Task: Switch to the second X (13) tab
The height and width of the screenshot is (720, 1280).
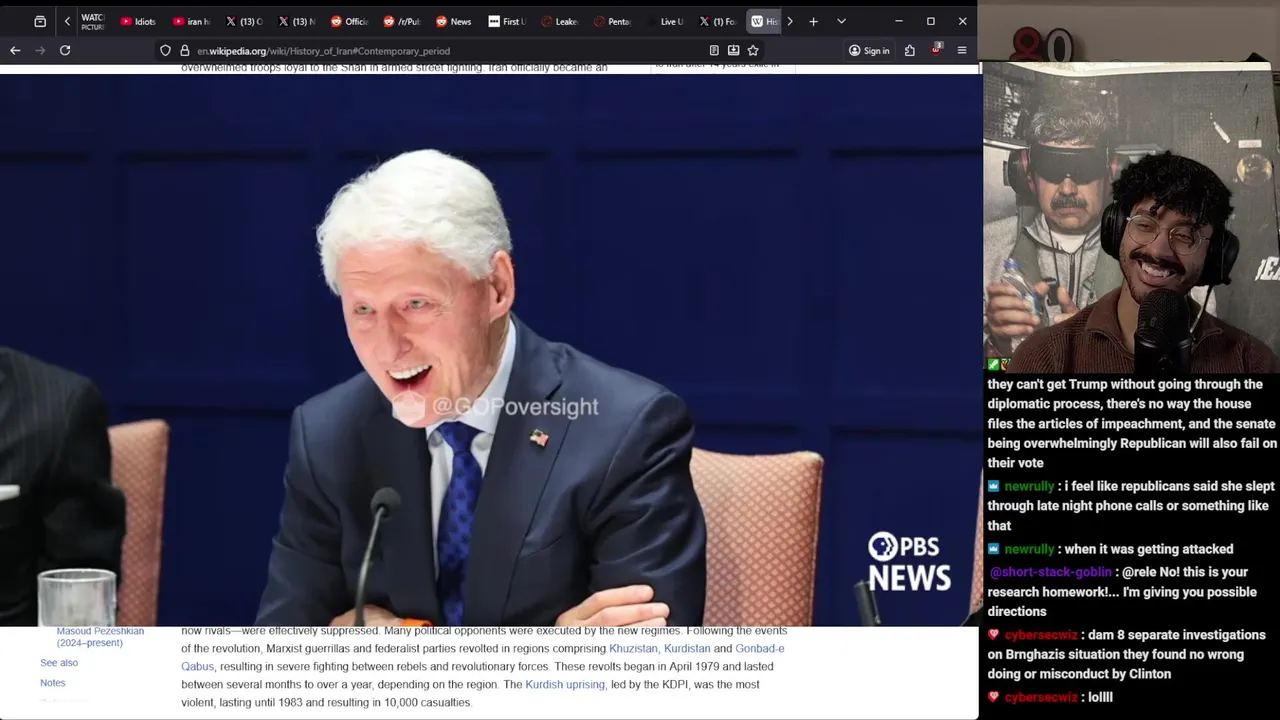Action: coord(298,21)
